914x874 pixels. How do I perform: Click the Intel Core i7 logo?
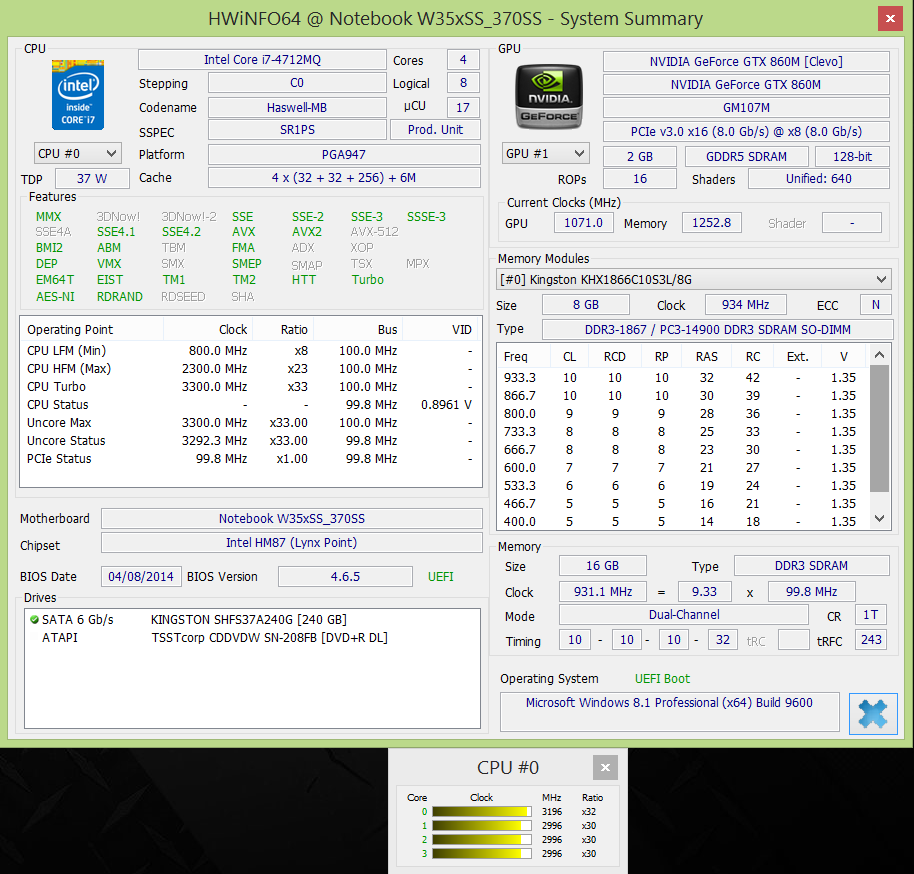pos(78,94)
